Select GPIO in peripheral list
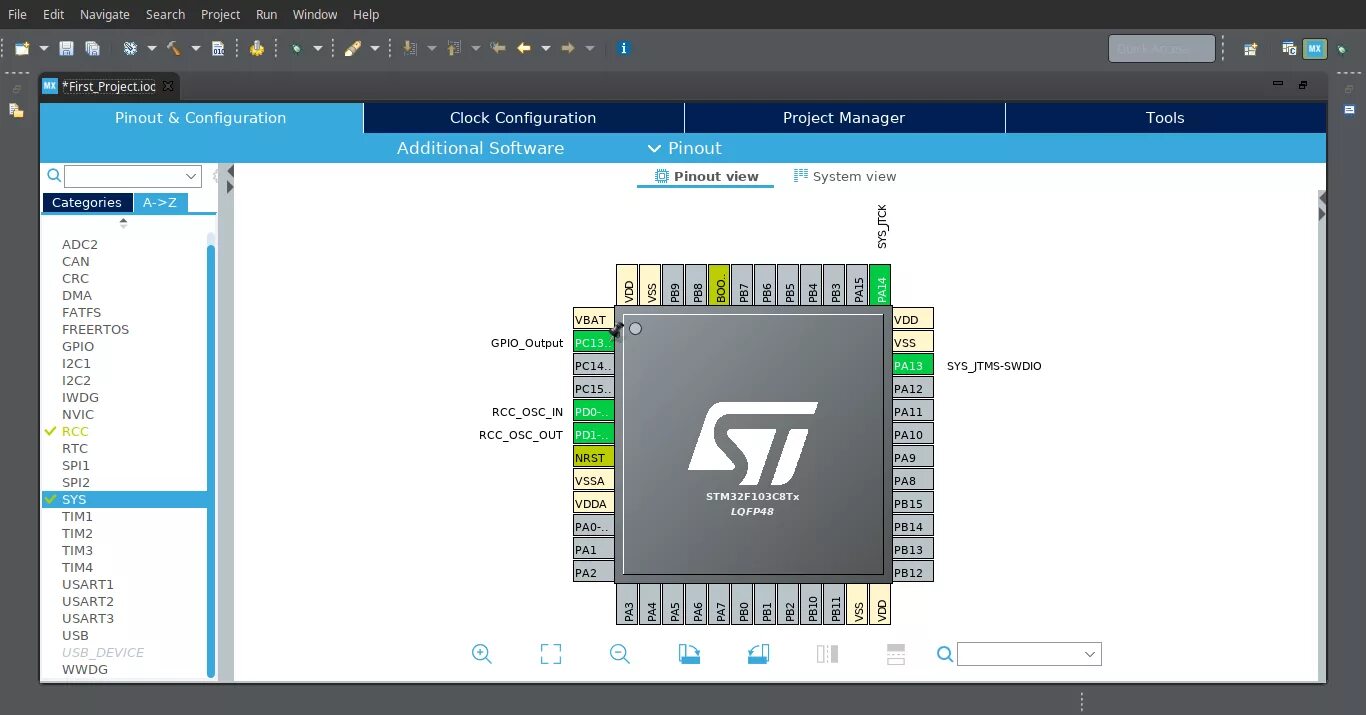 pos(78,346)
